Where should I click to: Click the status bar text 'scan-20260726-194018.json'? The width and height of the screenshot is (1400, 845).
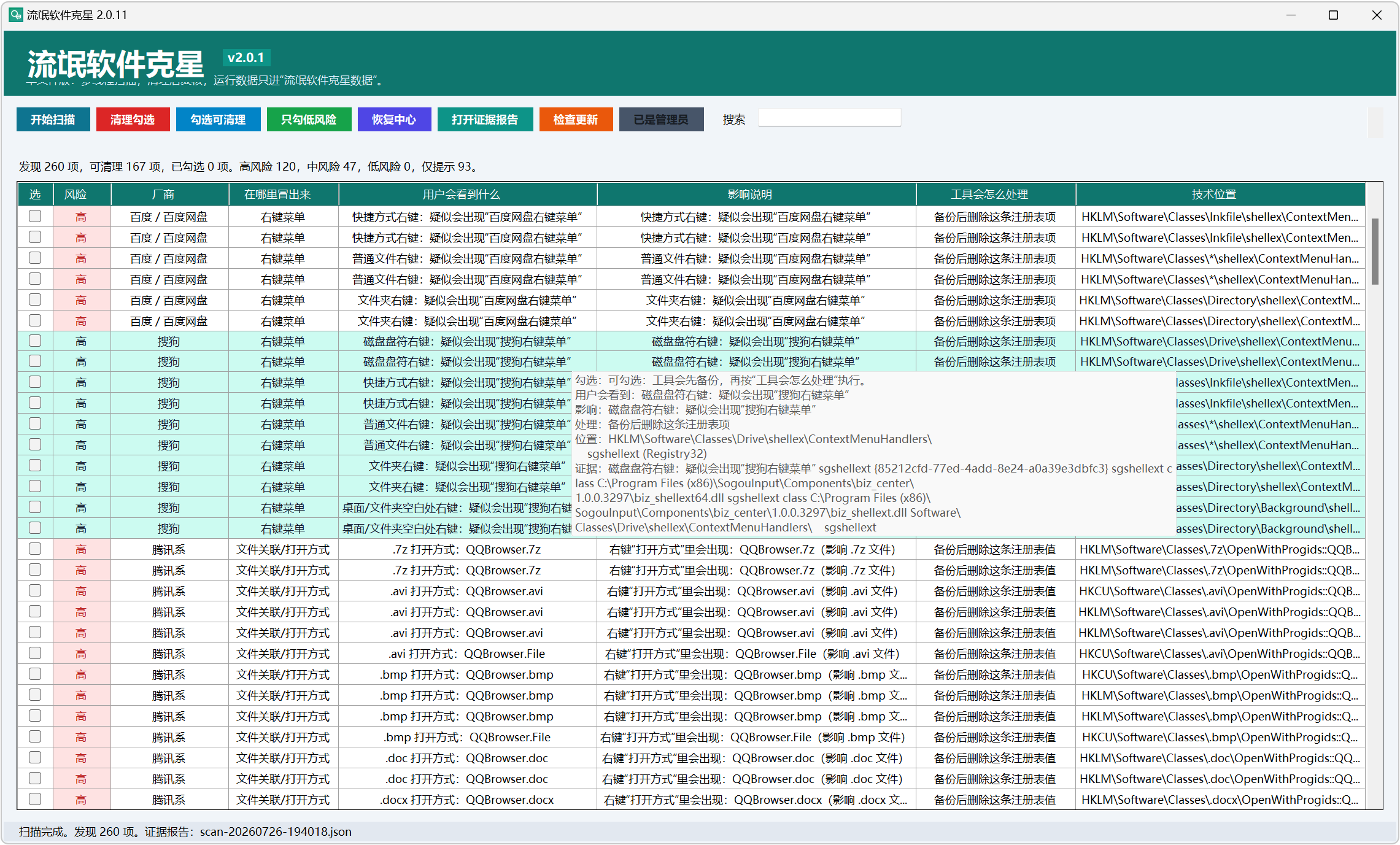[276, 832]
